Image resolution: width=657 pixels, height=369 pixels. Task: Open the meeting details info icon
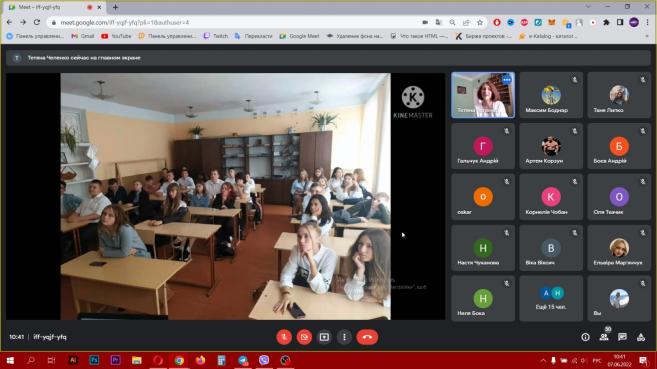tap(585, 337)
